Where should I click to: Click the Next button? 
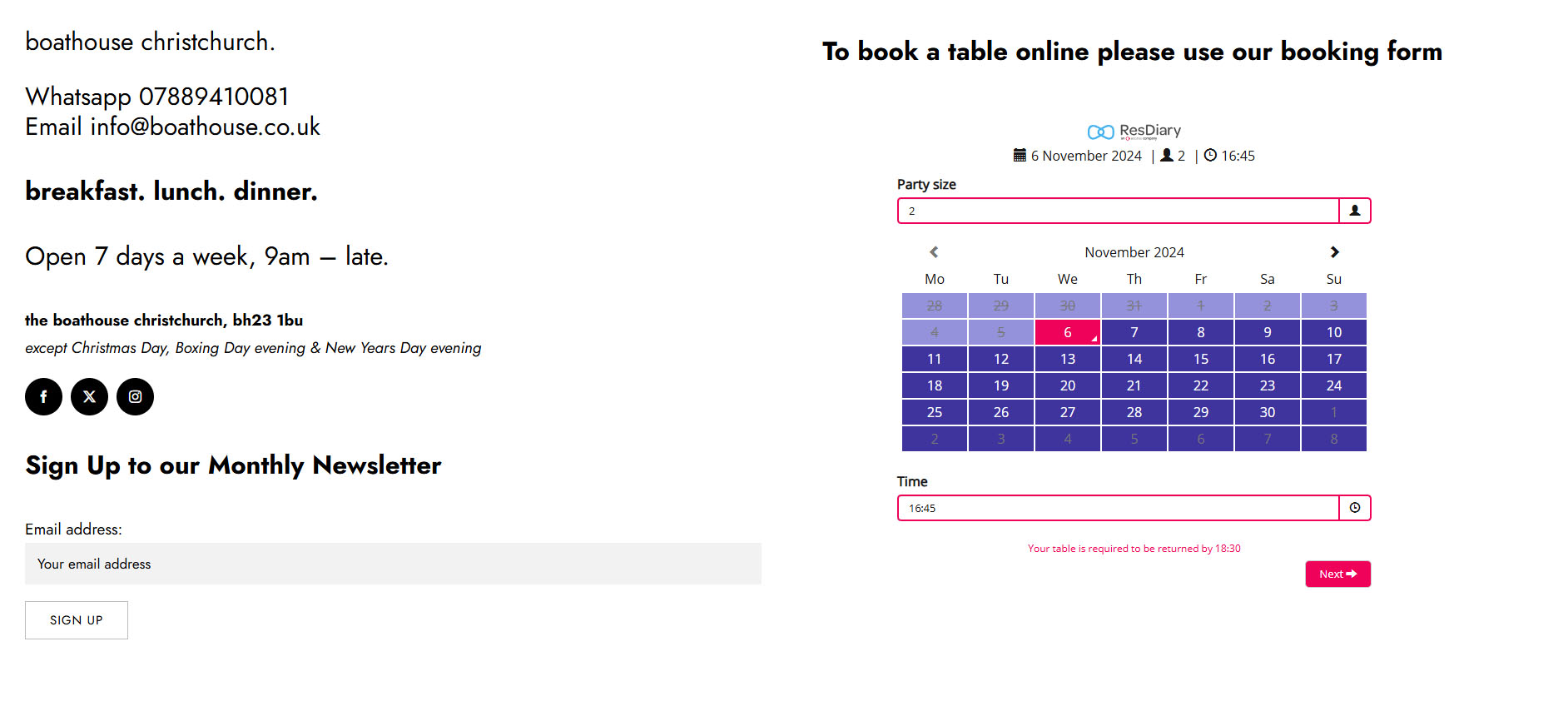click(1337, 574)
